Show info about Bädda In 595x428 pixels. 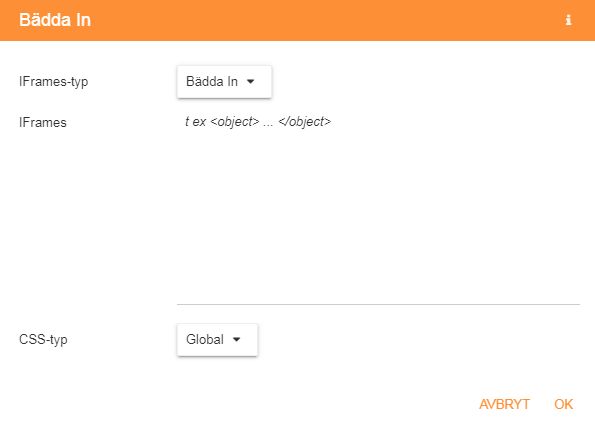pos(568,20)
